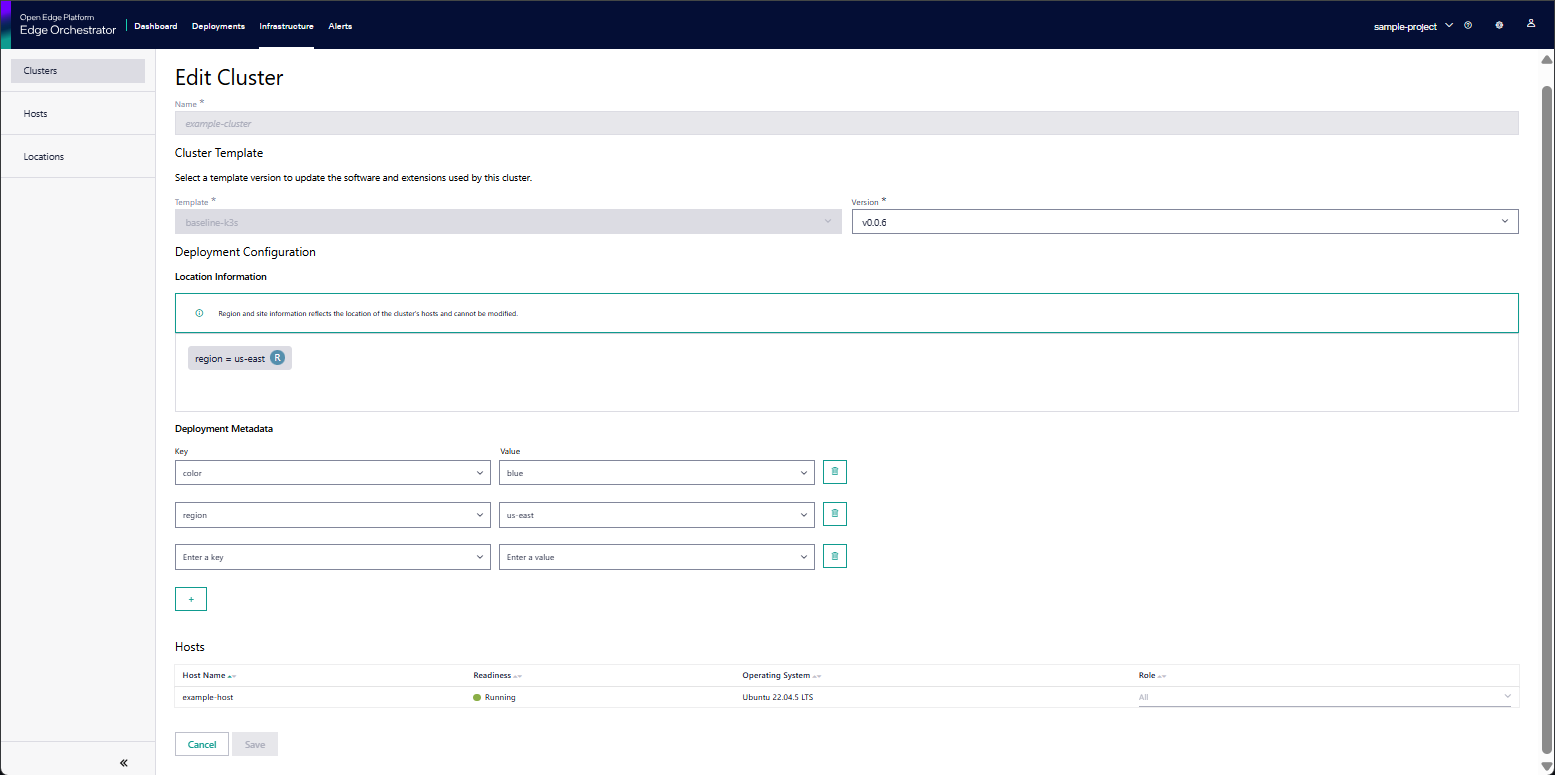Screen dimensions: 1555x775
Task: Click the region badge R icon
Action: pyautogui.click(x=278, y=358)
